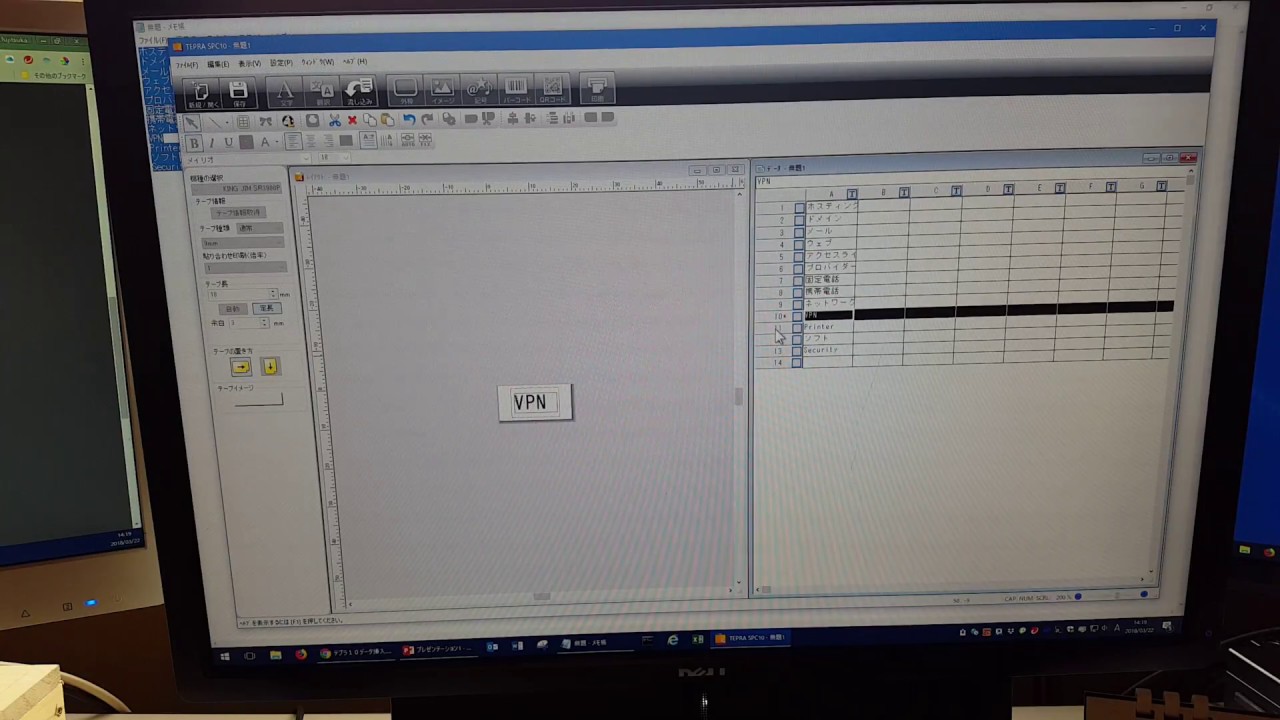Center-align text in the format bar
Image resolution: width=1280 pixels, height=720 pixels.
(x=310, y=142)
